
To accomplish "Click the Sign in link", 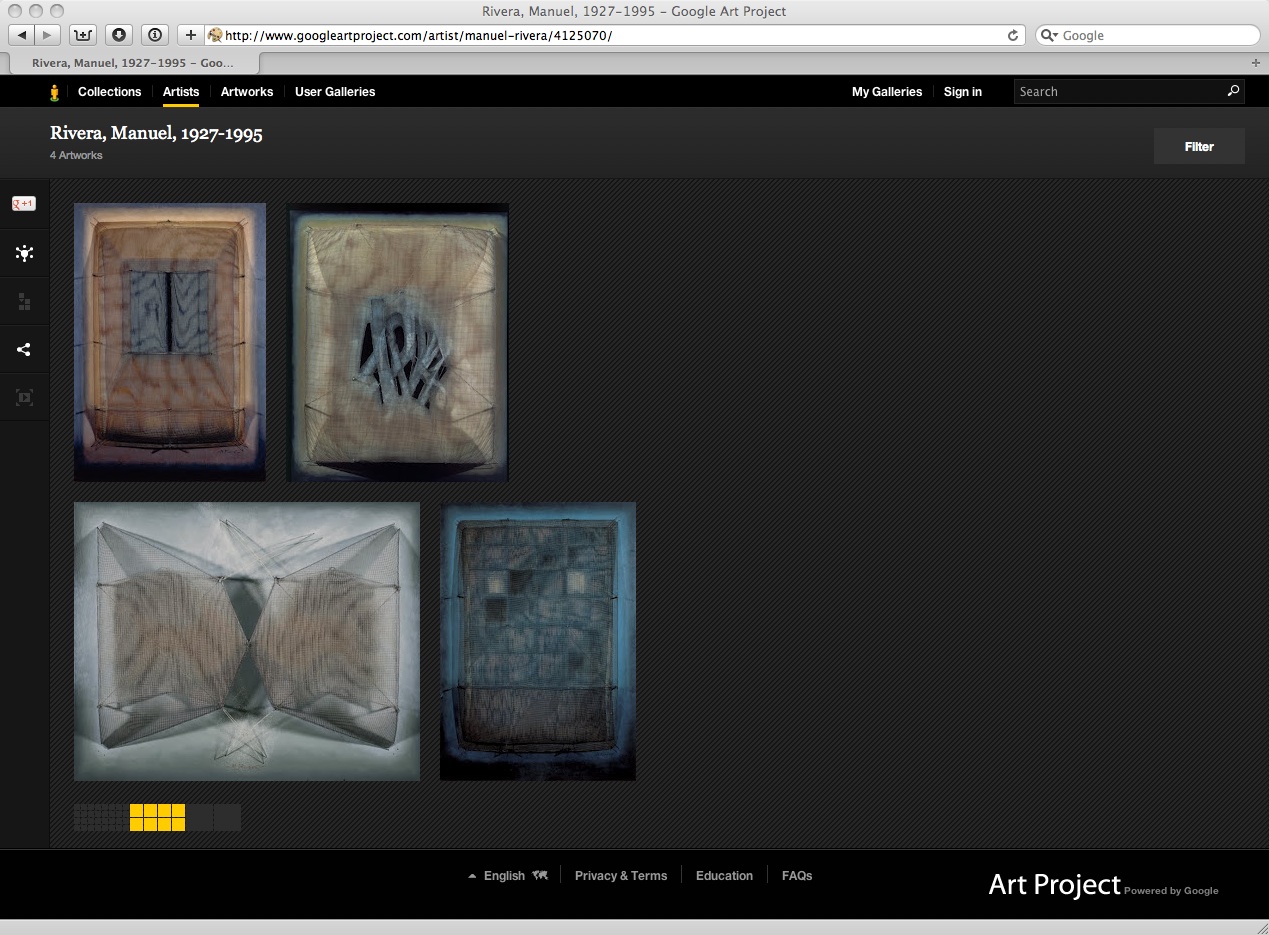I will [963, 91].
